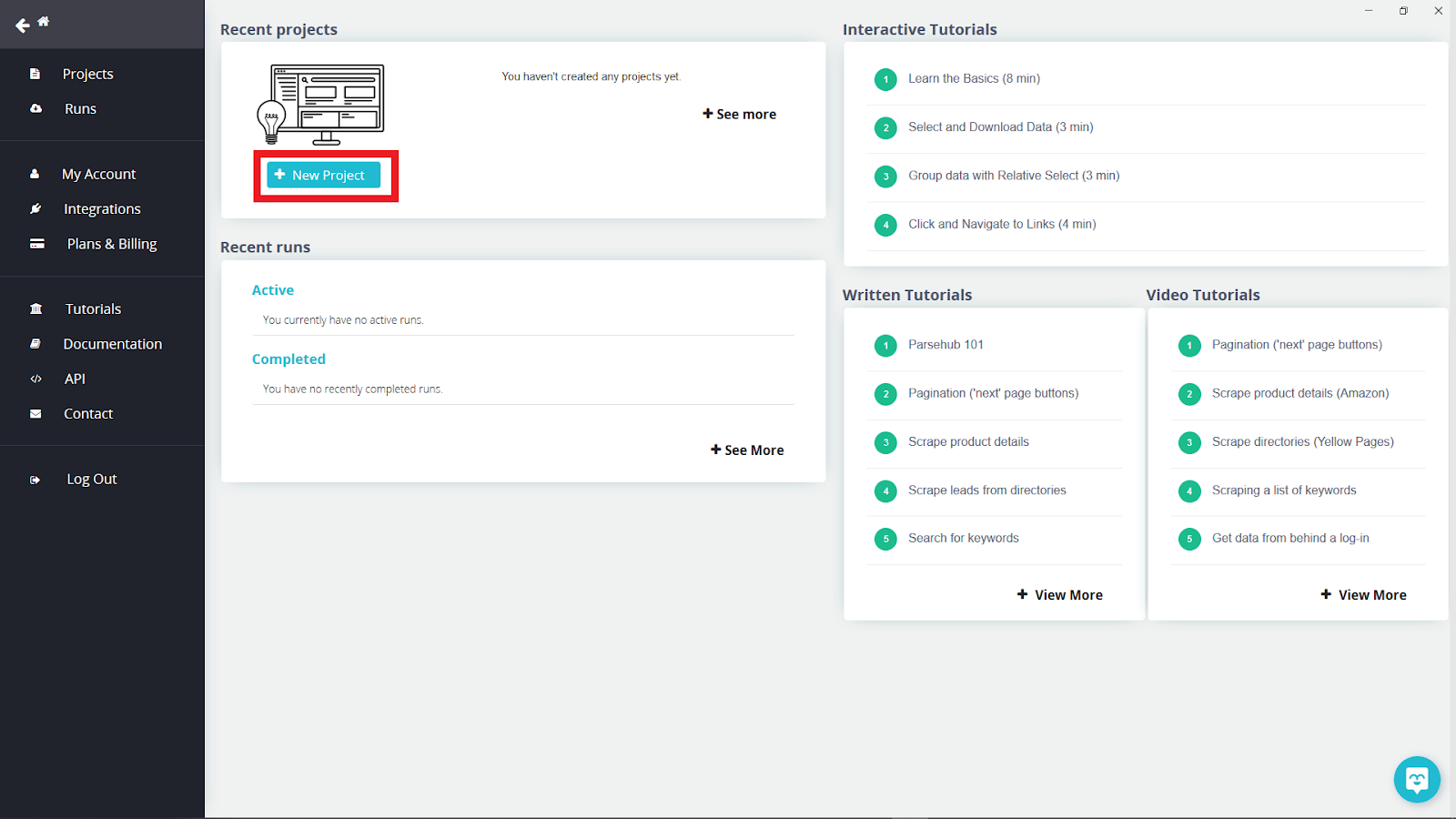Expand See more in Recent projects
Image resolution: width=1456 pixels, height=819 pixels.
(x=739, y=114)
